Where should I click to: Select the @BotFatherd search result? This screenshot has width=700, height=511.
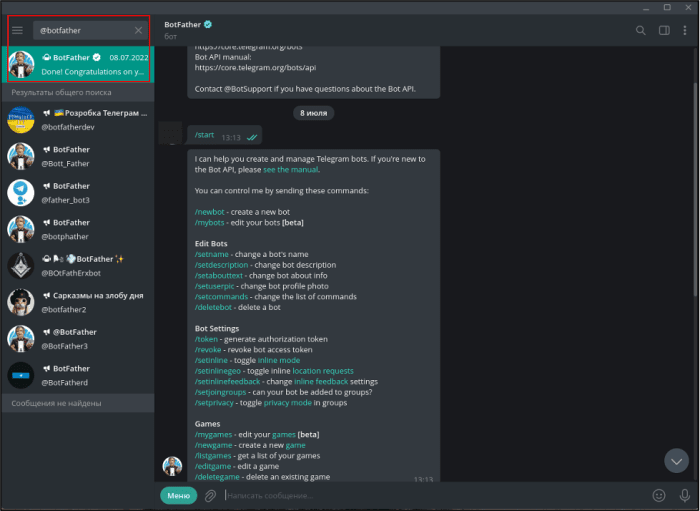78,375
